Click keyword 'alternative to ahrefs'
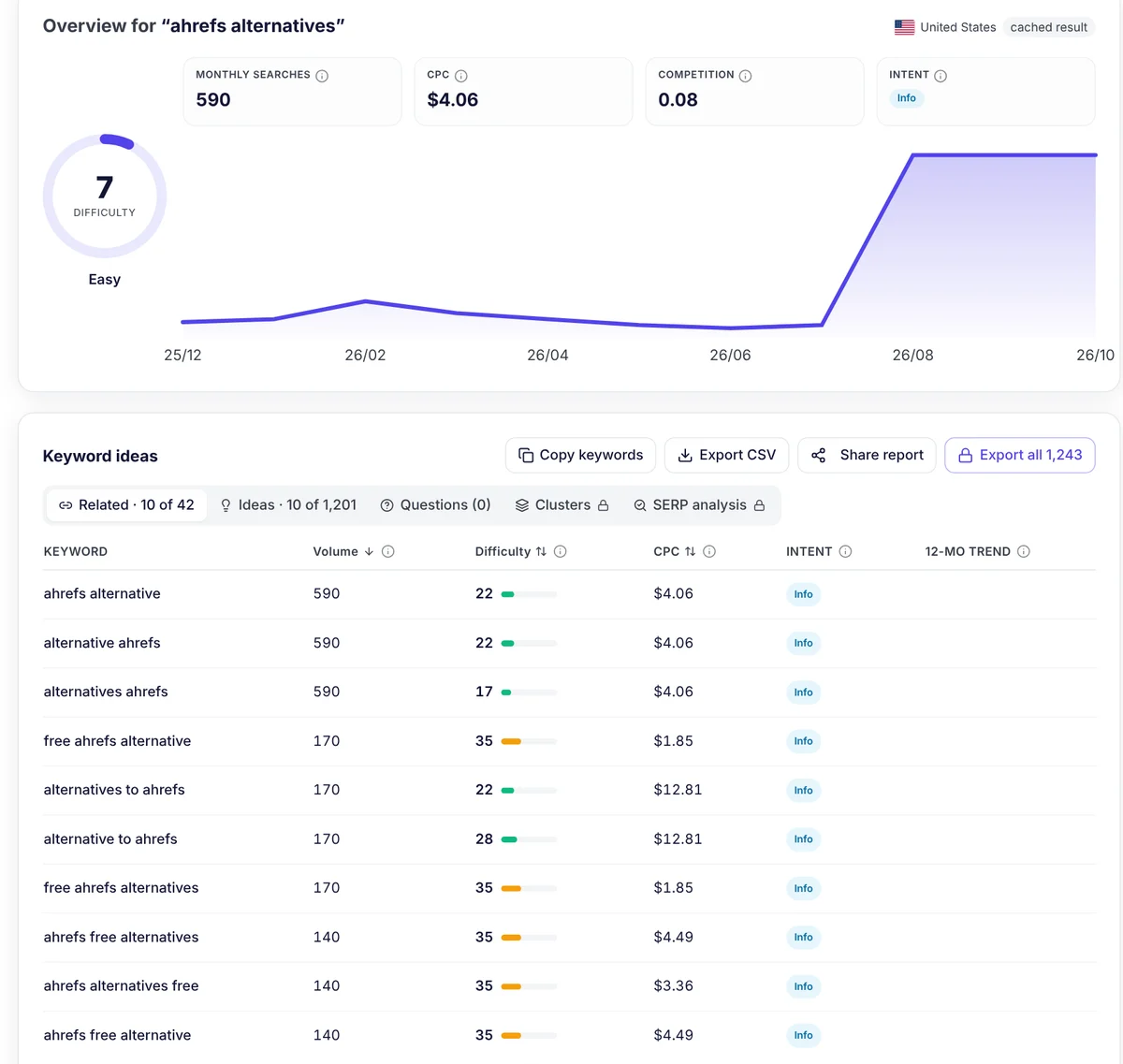1123x1064 pixels. [110, 839]
